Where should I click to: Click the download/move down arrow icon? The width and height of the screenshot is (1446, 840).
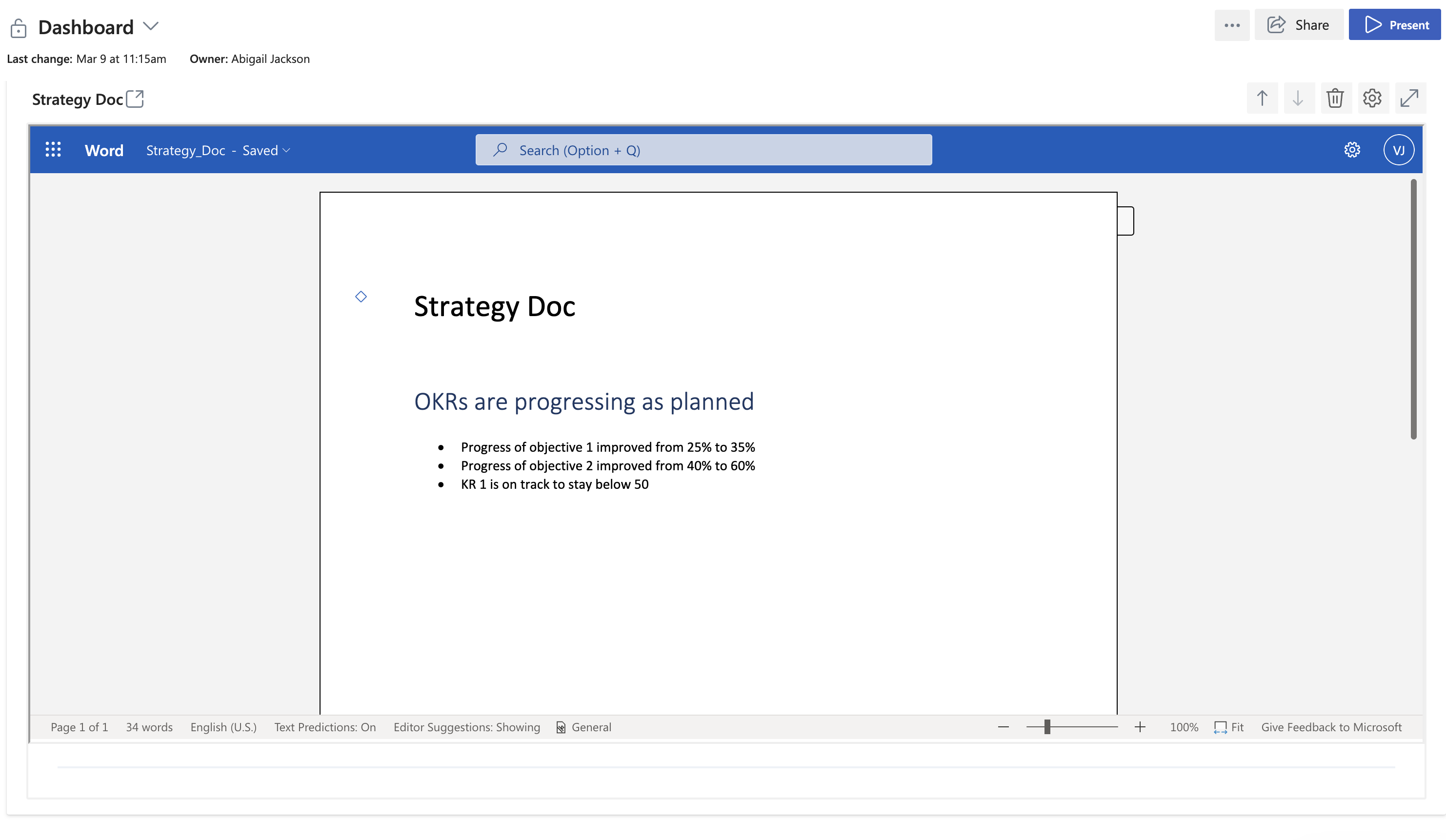tap(1298, 98)
